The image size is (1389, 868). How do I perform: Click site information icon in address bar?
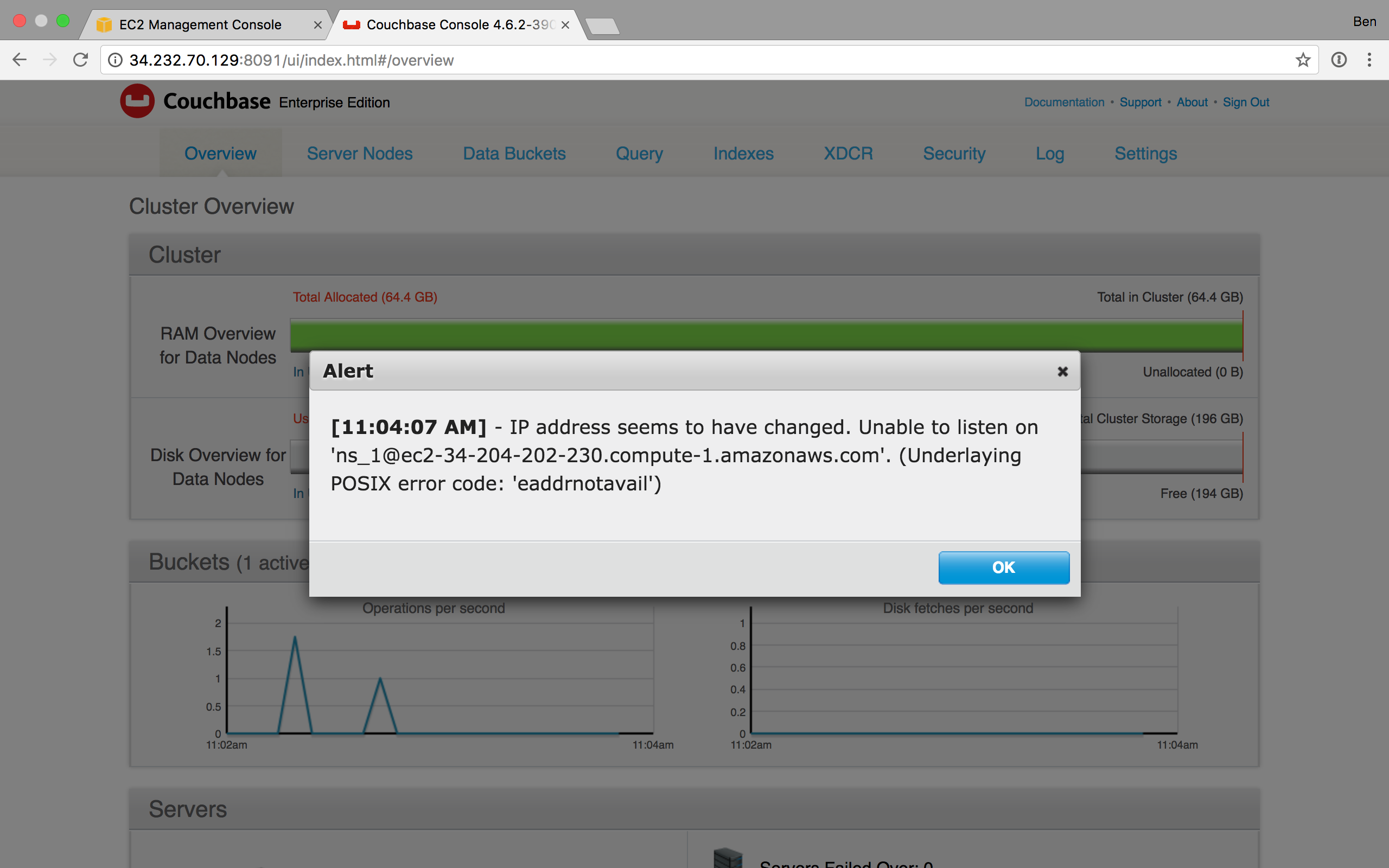click(116, 60)
